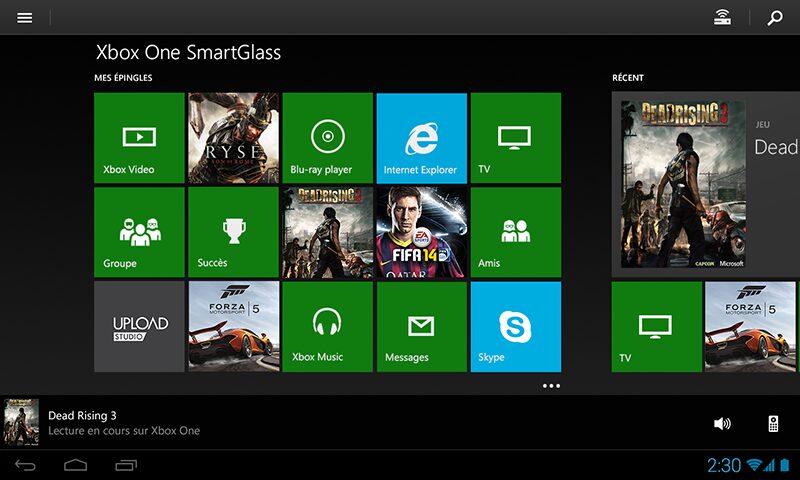Select the FIFA 14 game tile
800x480 pixels.
(421, 232)
